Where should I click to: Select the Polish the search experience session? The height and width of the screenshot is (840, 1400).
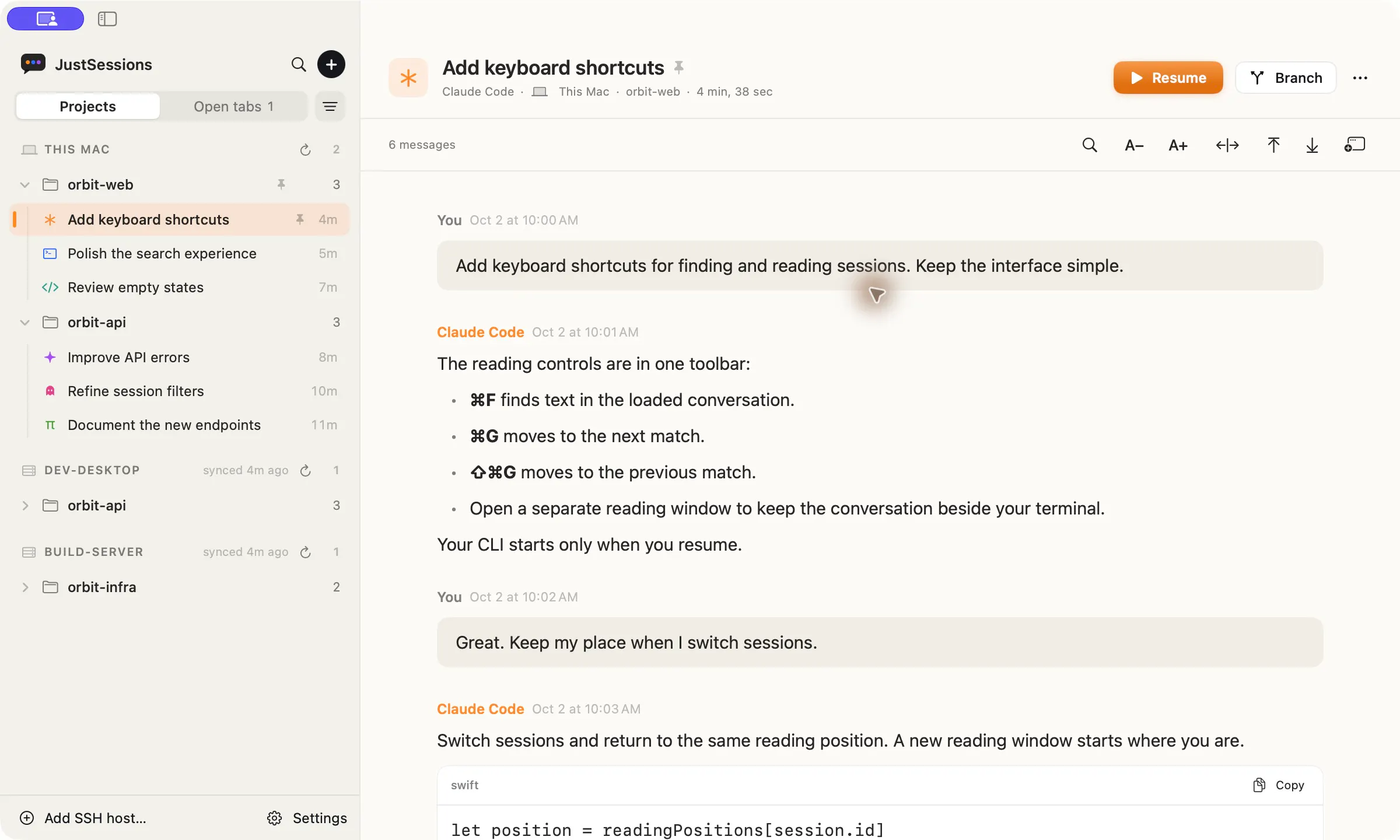point(180,253)
